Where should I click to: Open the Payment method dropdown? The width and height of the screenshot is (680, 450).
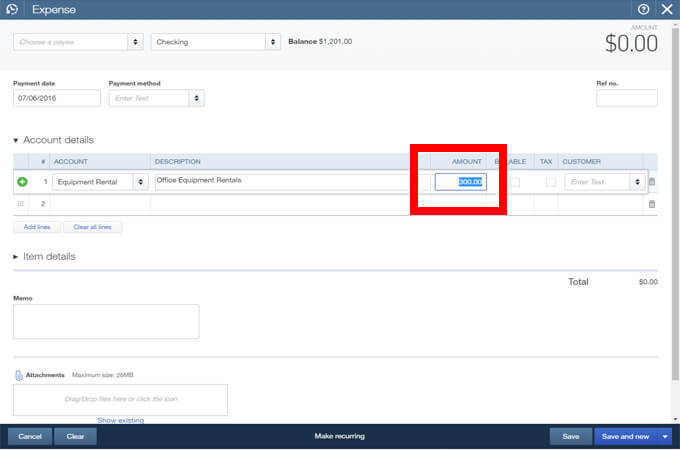[196, 98]
